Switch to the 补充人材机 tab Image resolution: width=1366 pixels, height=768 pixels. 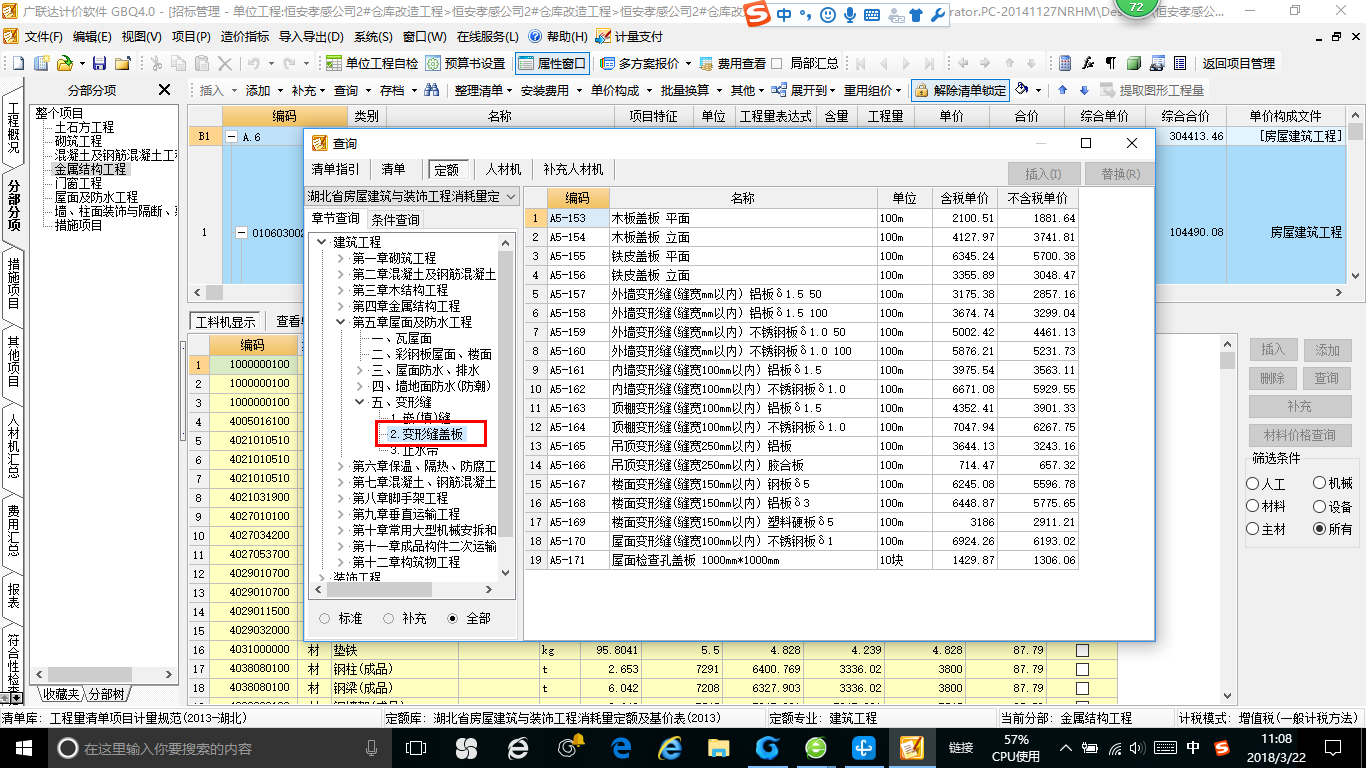click(x=573, y=170)
